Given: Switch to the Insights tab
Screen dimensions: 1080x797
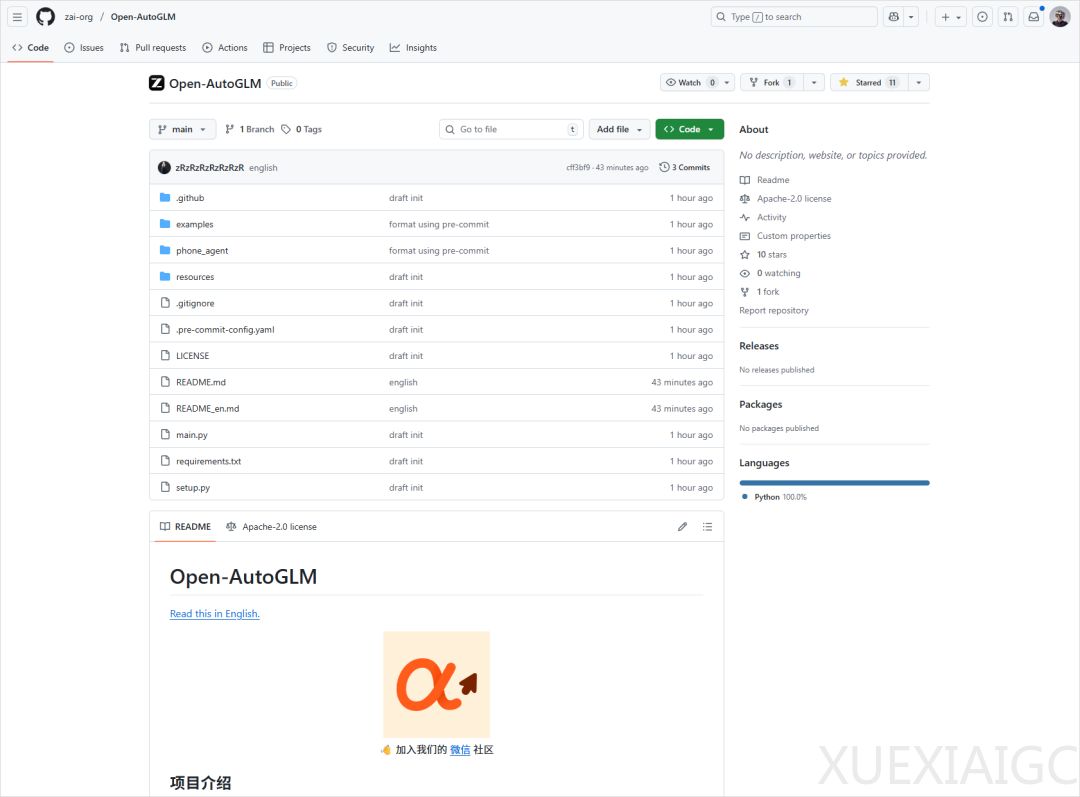Looking at the screenshot, I should click(413, 48).
